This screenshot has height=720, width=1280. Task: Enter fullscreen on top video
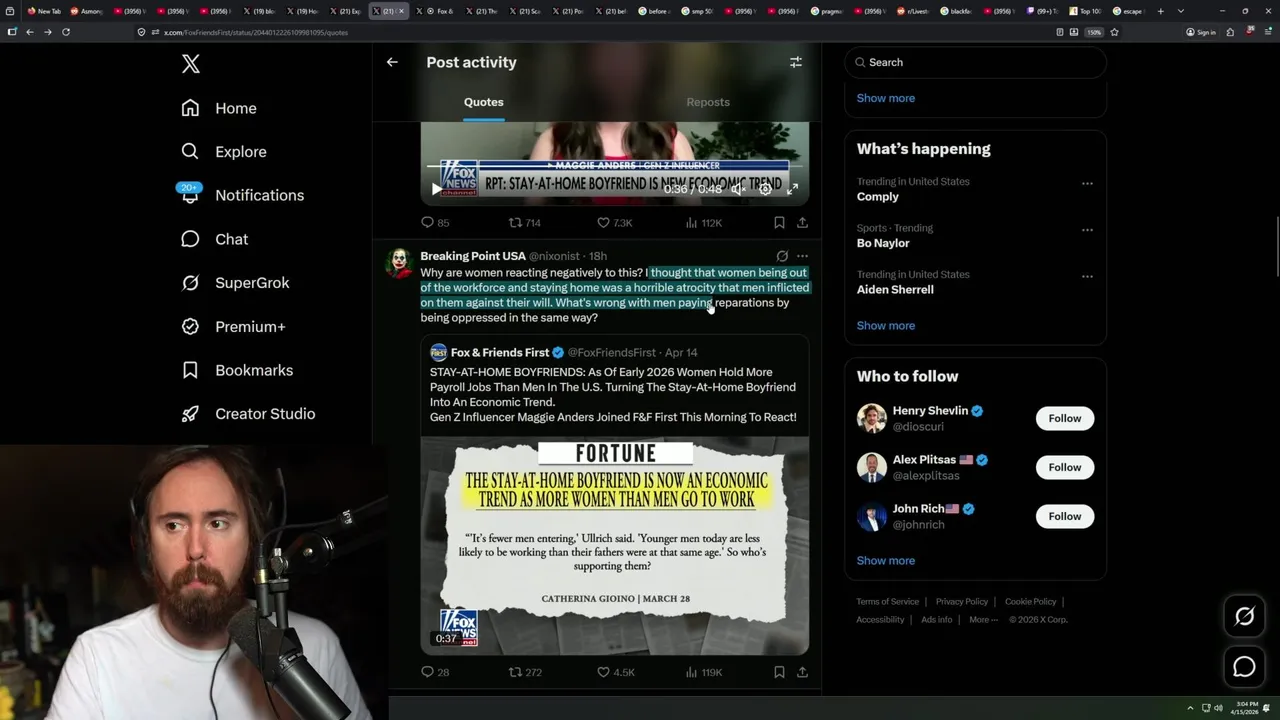[x=793, y=189]
